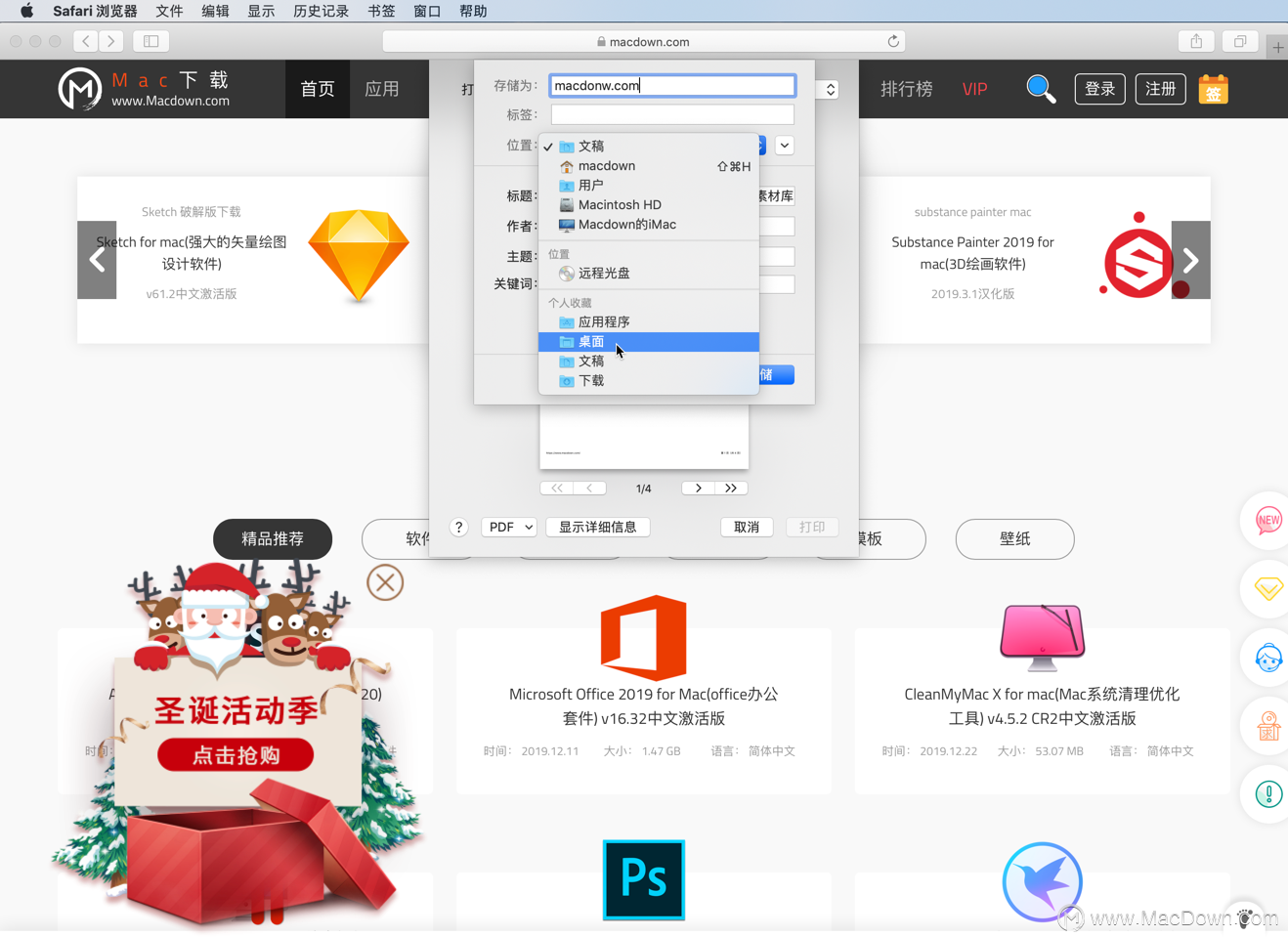Select 桌面 in the location list
The image size is (1288, 937).
click(649, 341)
